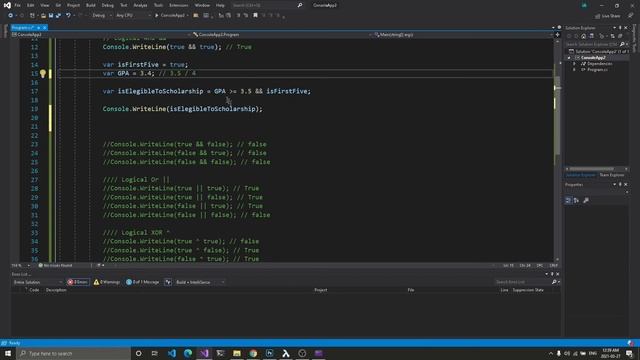640x360 pixels.
Task: Click the Project column header
Action: [x=321, y=290]
